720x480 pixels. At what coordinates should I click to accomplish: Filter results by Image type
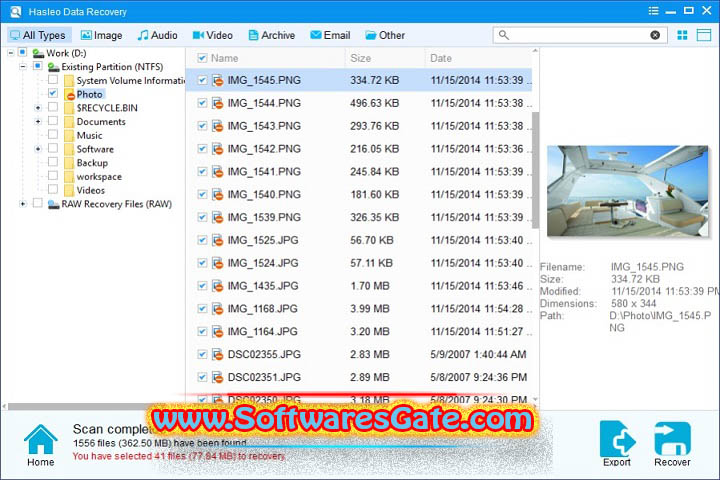click(x=101, y=35)
